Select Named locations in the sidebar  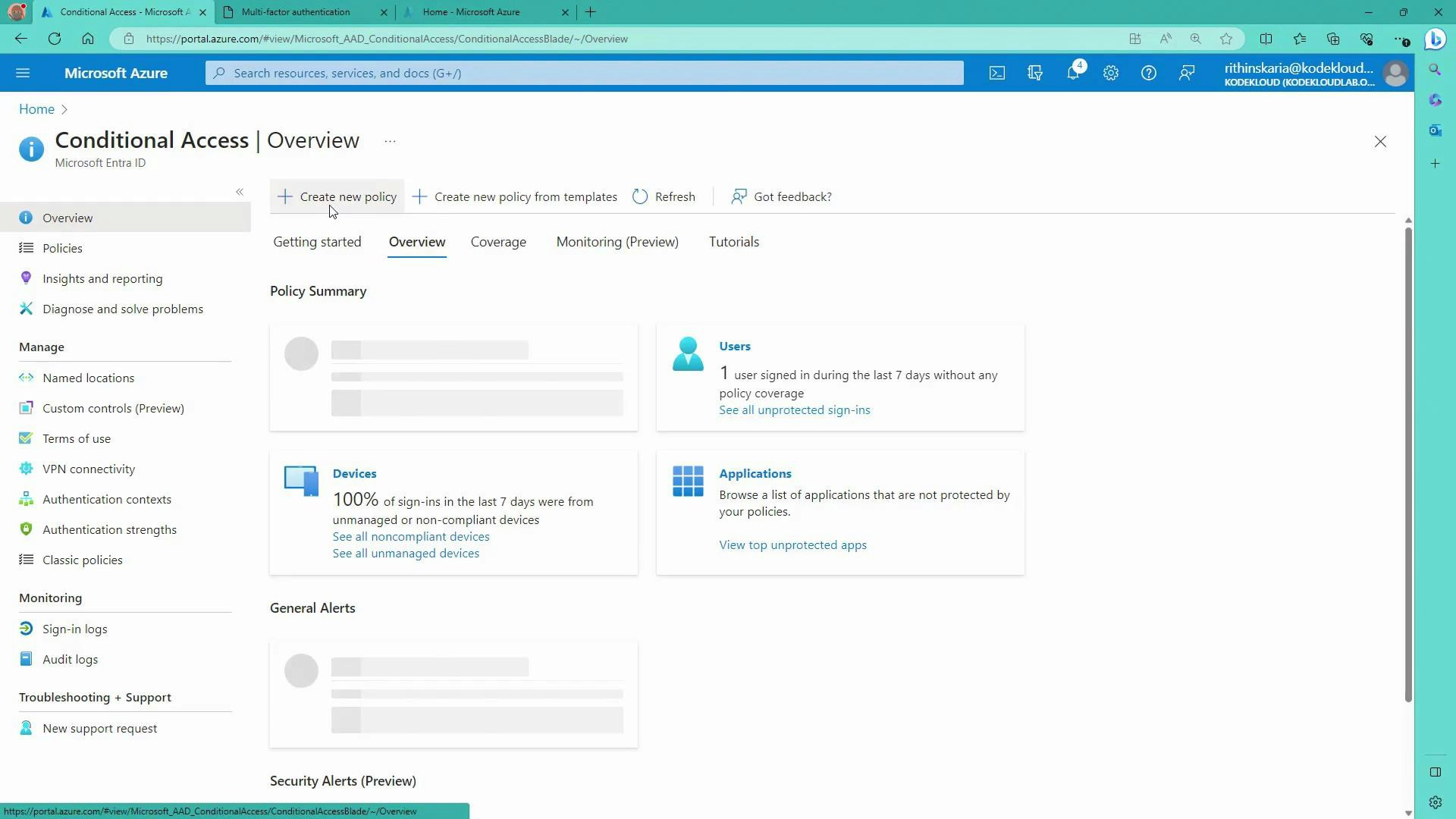pyautogui.click(x=88, y=377)
